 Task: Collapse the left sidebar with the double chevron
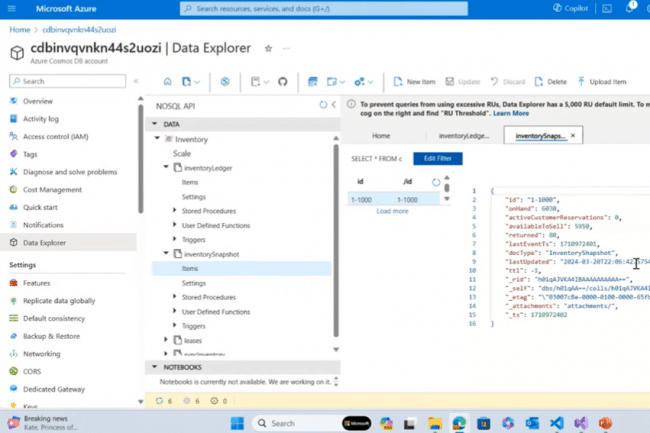(x=136, y=81)
